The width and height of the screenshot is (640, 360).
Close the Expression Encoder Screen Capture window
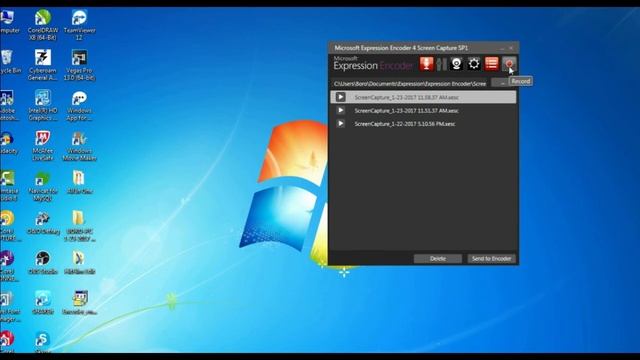click(x=511, y=48)
